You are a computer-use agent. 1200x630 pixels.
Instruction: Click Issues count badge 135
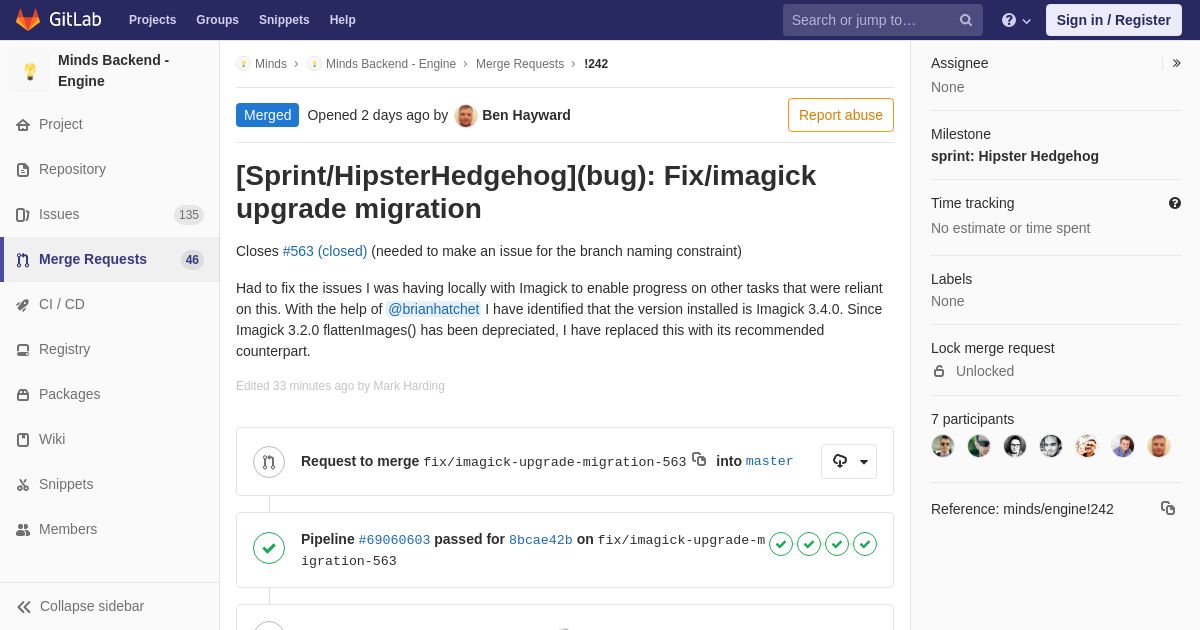point(189,215)
